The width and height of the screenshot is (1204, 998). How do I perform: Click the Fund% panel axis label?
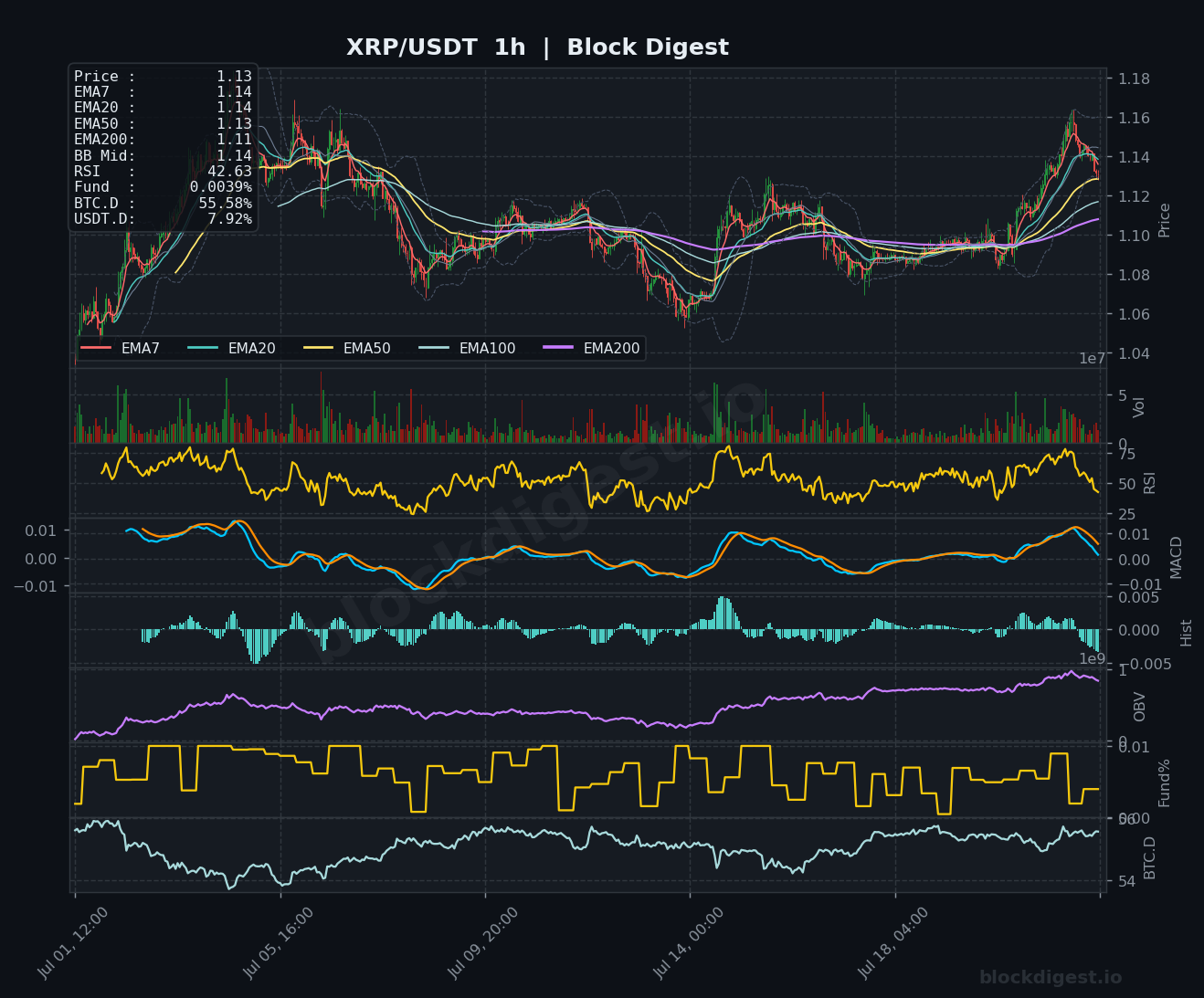[1165, 783]
